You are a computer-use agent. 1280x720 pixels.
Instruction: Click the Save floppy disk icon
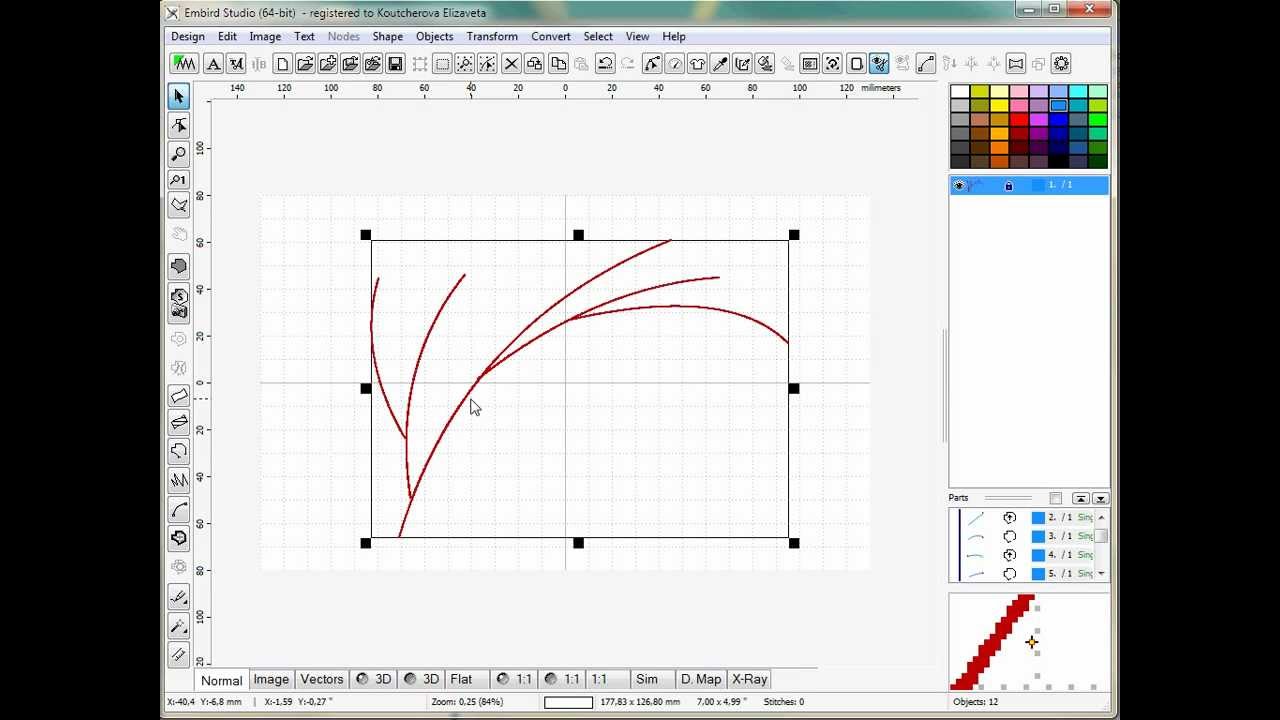coord(395,64)
